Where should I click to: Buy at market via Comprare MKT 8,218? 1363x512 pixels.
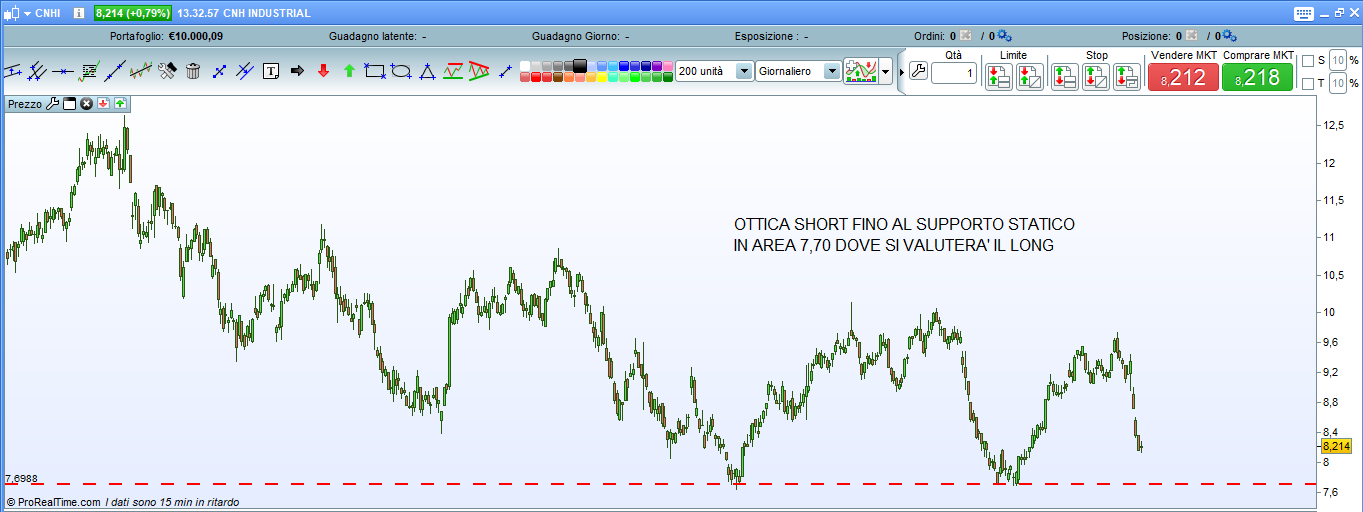coord(1257,77)
